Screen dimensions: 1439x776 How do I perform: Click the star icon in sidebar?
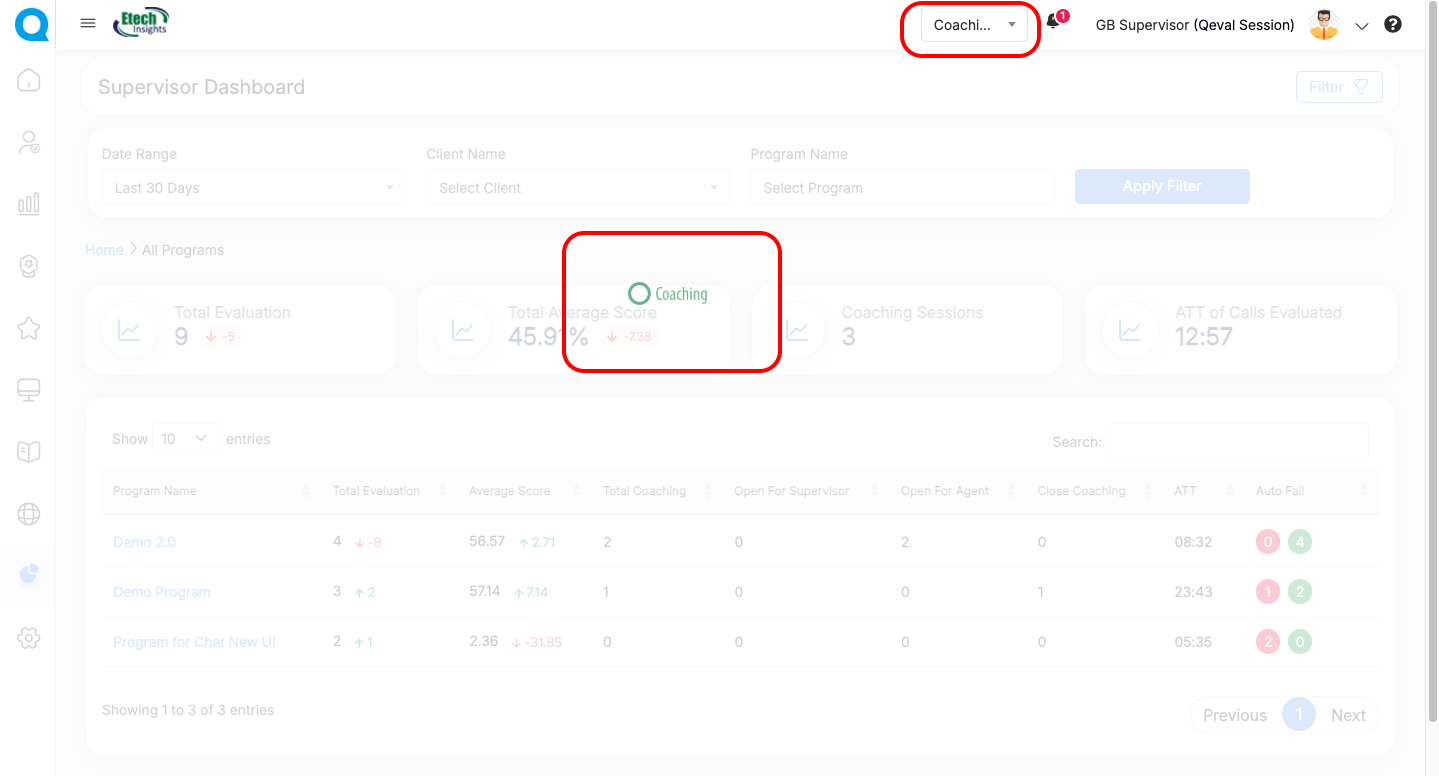point(29,328)
